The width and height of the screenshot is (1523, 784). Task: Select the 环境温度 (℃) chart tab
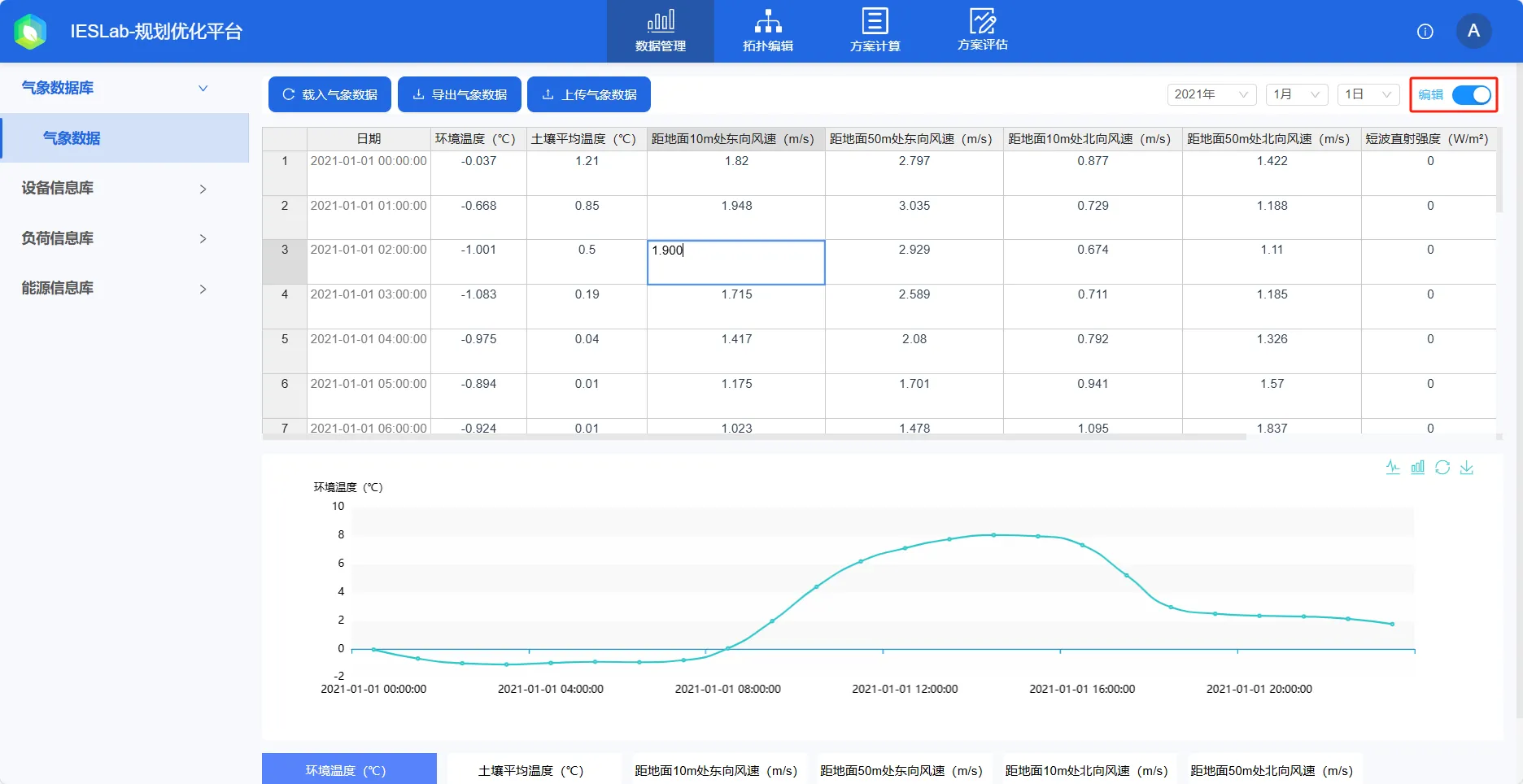pyautogui.click(x=349, y=769)
